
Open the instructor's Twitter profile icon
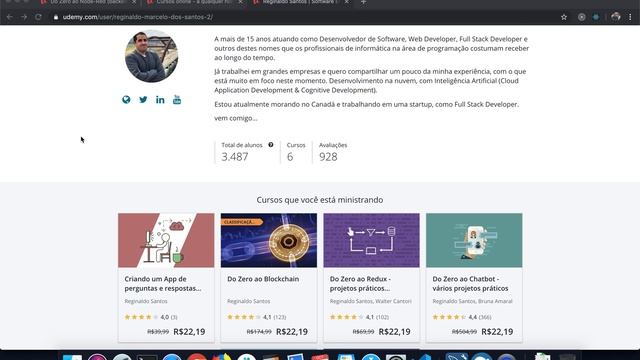pyautogui.click(x=143, y=100)
